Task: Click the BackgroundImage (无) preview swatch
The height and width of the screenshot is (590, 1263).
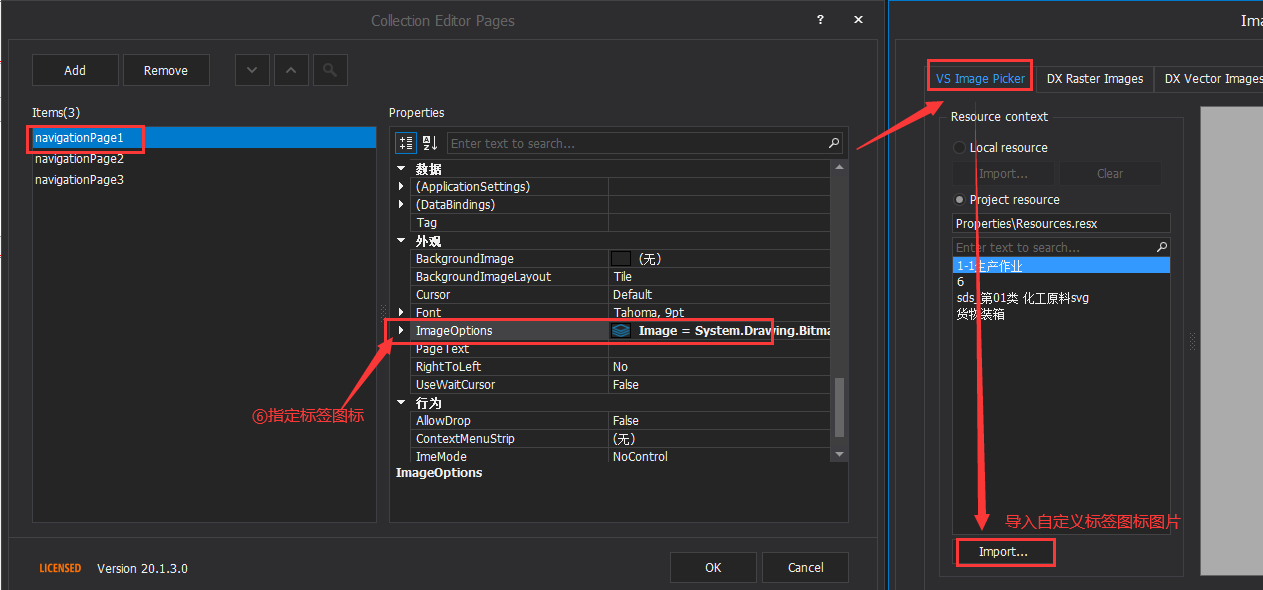Action: (x=621, y=258)
